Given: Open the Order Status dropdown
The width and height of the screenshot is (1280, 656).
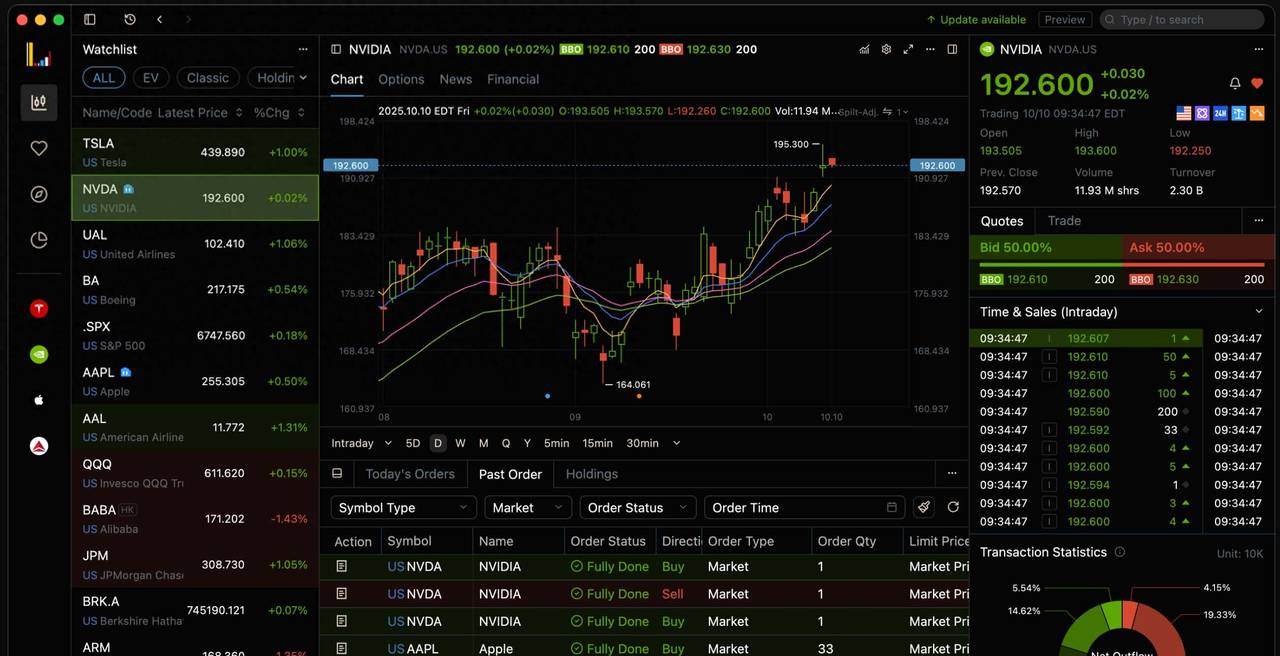Looking at the screenshot, I should (x=637, y=507).
